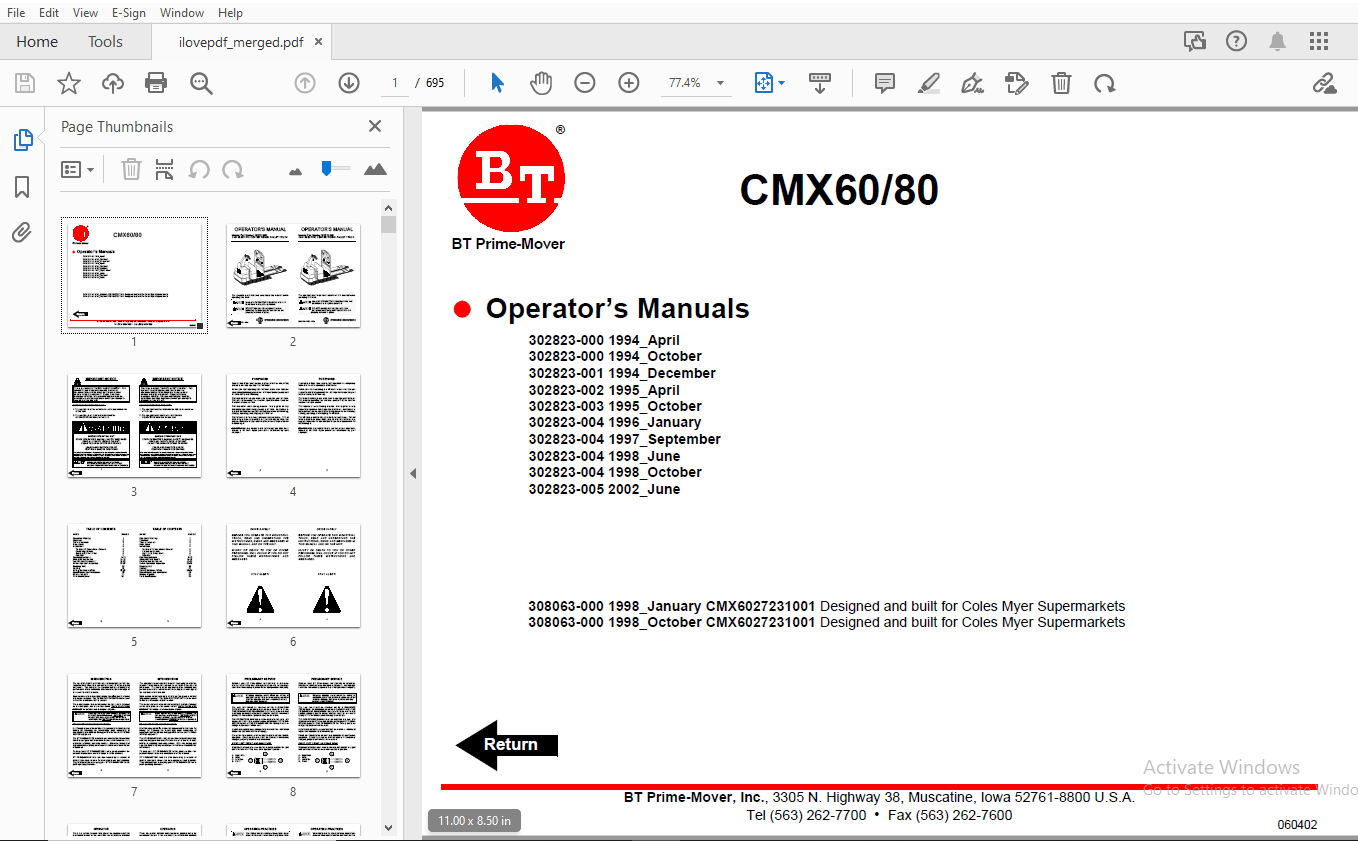
Task: Go to the next page arrow
Action: [349, 83]
